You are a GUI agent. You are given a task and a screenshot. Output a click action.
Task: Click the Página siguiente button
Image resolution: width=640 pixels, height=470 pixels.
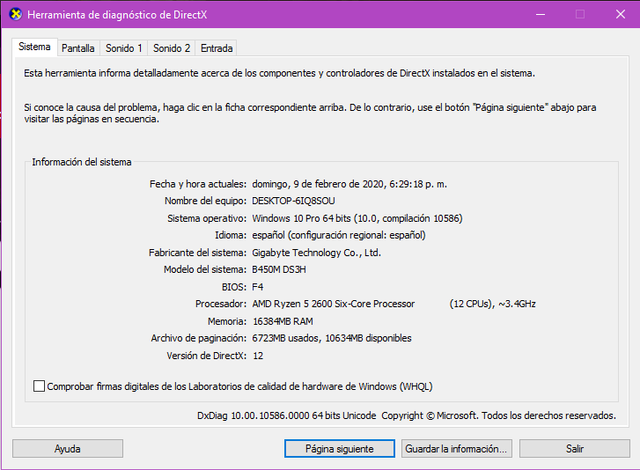(339, 448)
